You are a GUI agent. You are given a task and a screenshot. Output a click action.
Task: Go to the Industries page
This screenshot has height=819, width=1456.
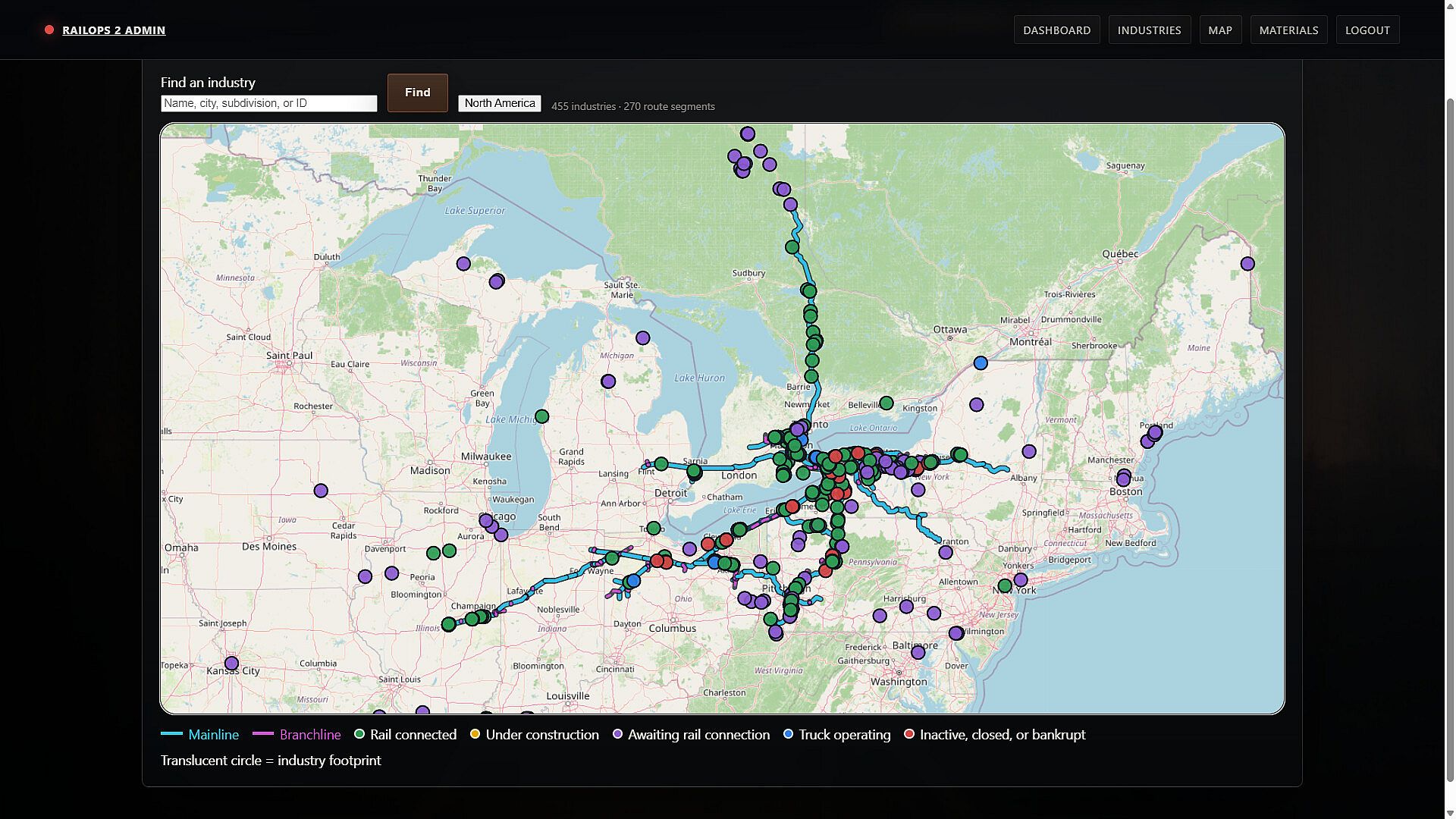click(x=1149, y=30)
